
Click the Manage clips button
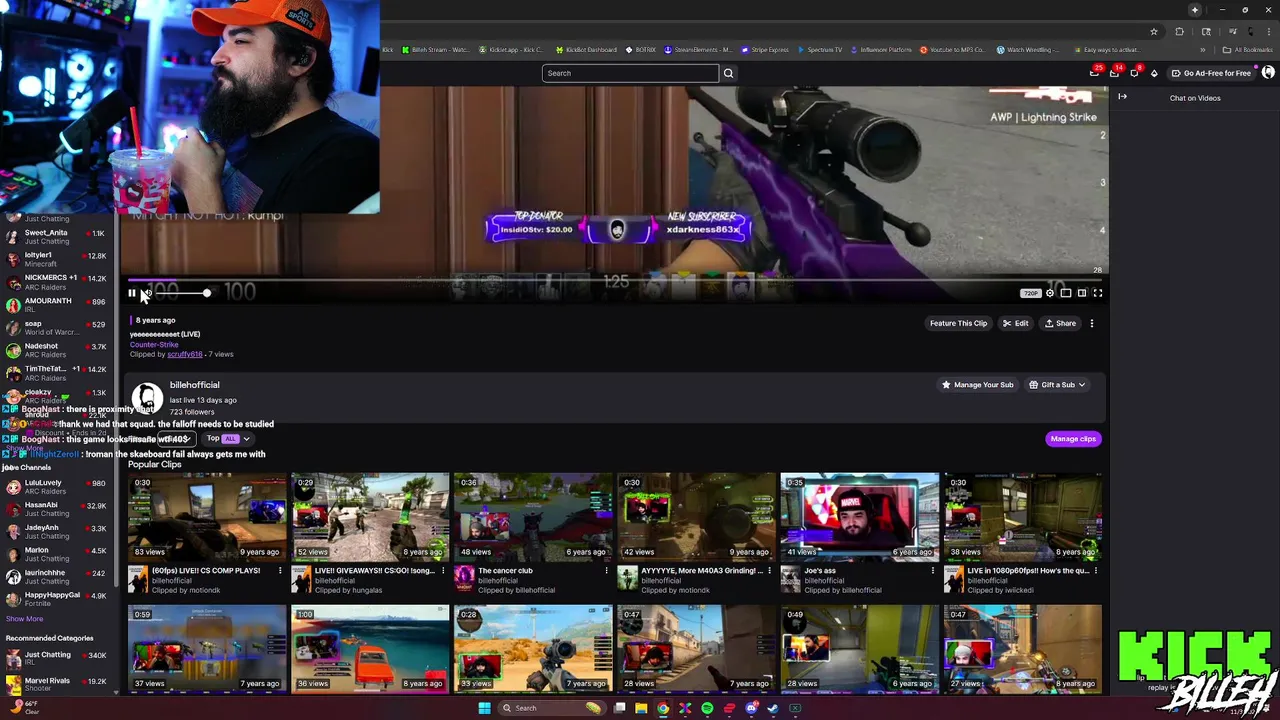pos(1073,439)
